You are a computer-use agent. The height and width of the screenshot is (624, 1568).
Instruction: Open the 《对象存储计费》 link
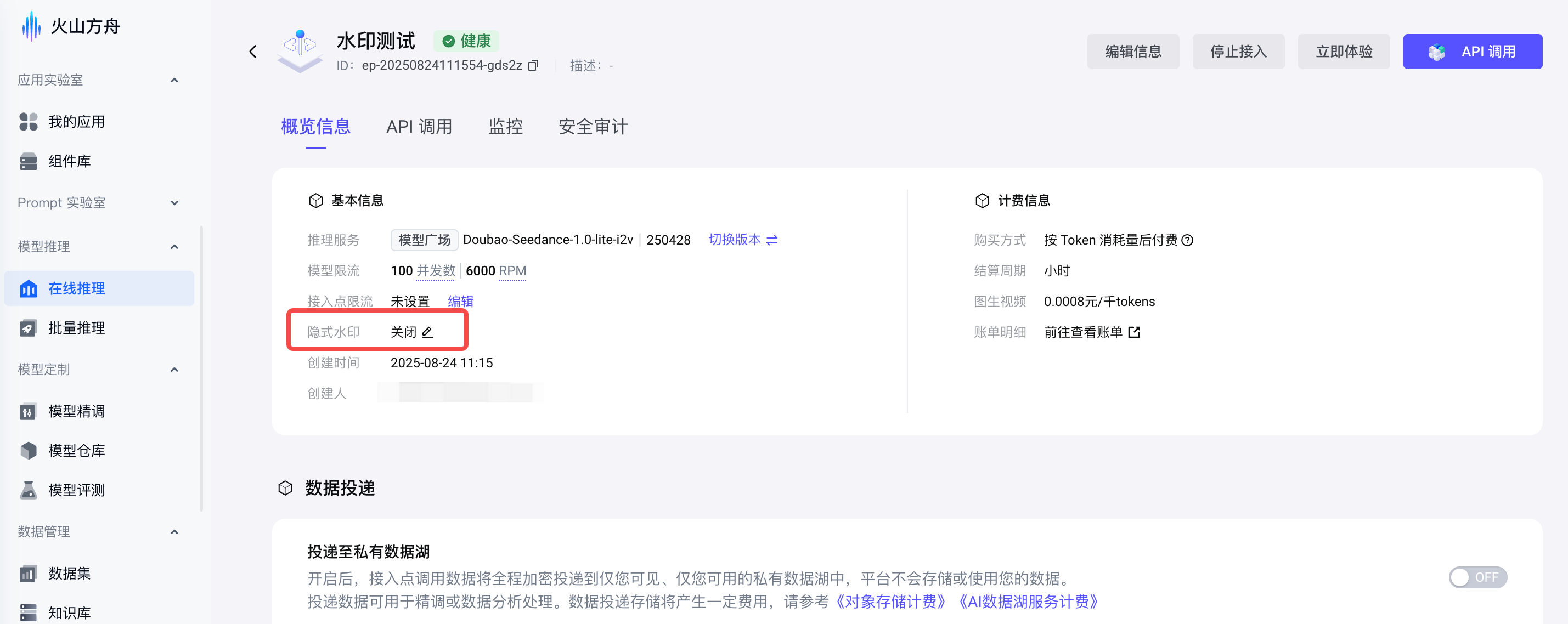pos(890,602)
